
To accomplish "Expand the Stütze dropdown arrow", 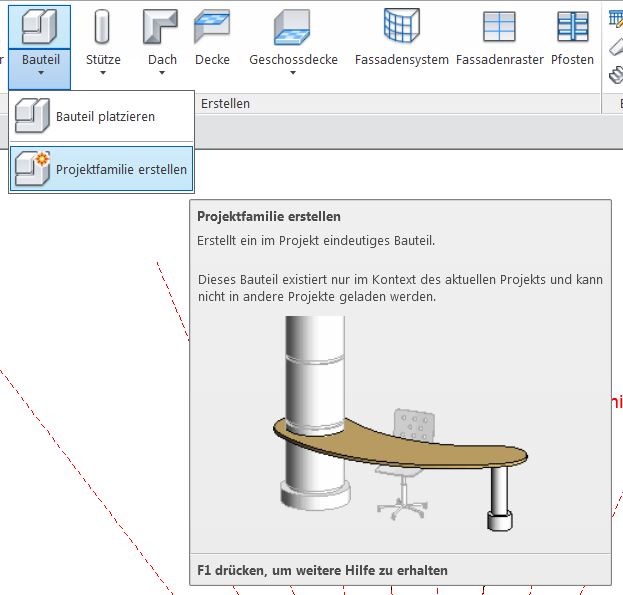I will (x=103, y=73).
